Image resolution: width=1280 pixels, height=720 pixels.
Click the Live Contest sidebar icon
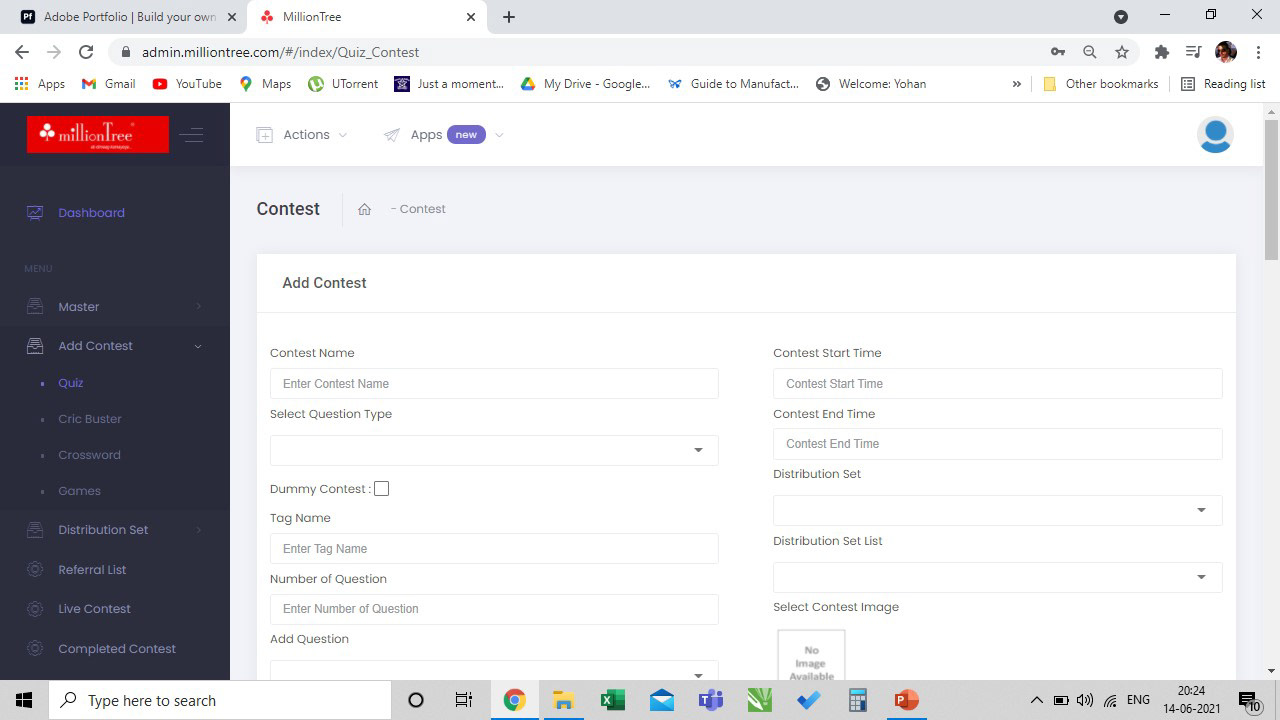click(35, 609)
